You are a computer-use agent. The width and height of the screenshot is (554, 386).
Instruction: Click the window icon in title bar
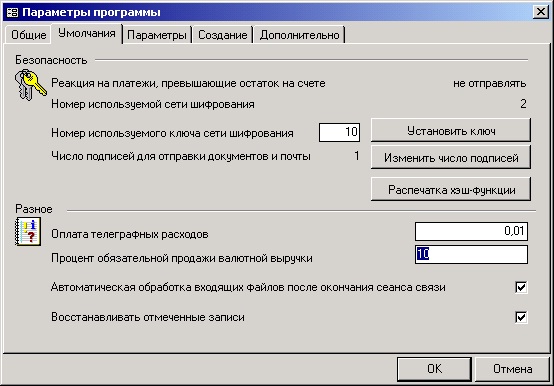12,12
